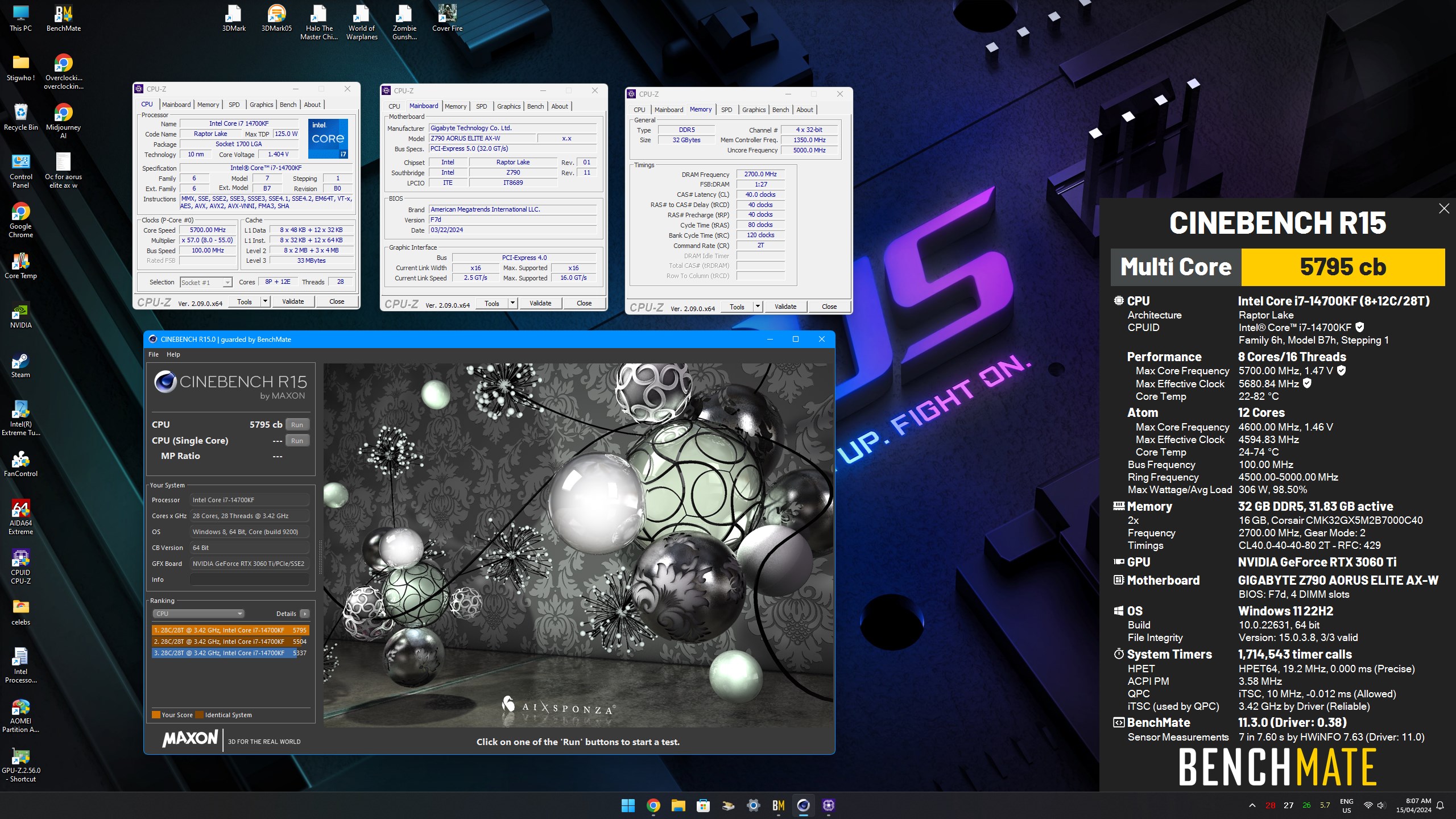Launch Steam from the desktop
1456x819 pixels.
20,365
